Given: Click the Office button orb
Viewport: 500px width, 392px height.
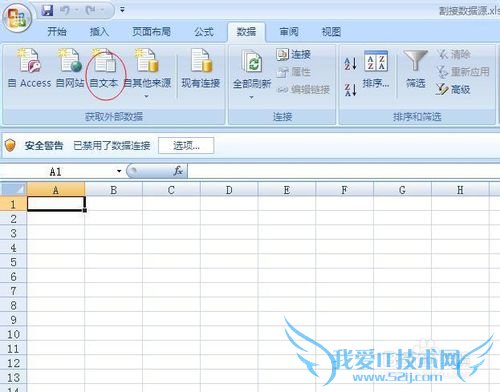Looking at the screenshot, I should pyautogui.click(x=17, y=18).
